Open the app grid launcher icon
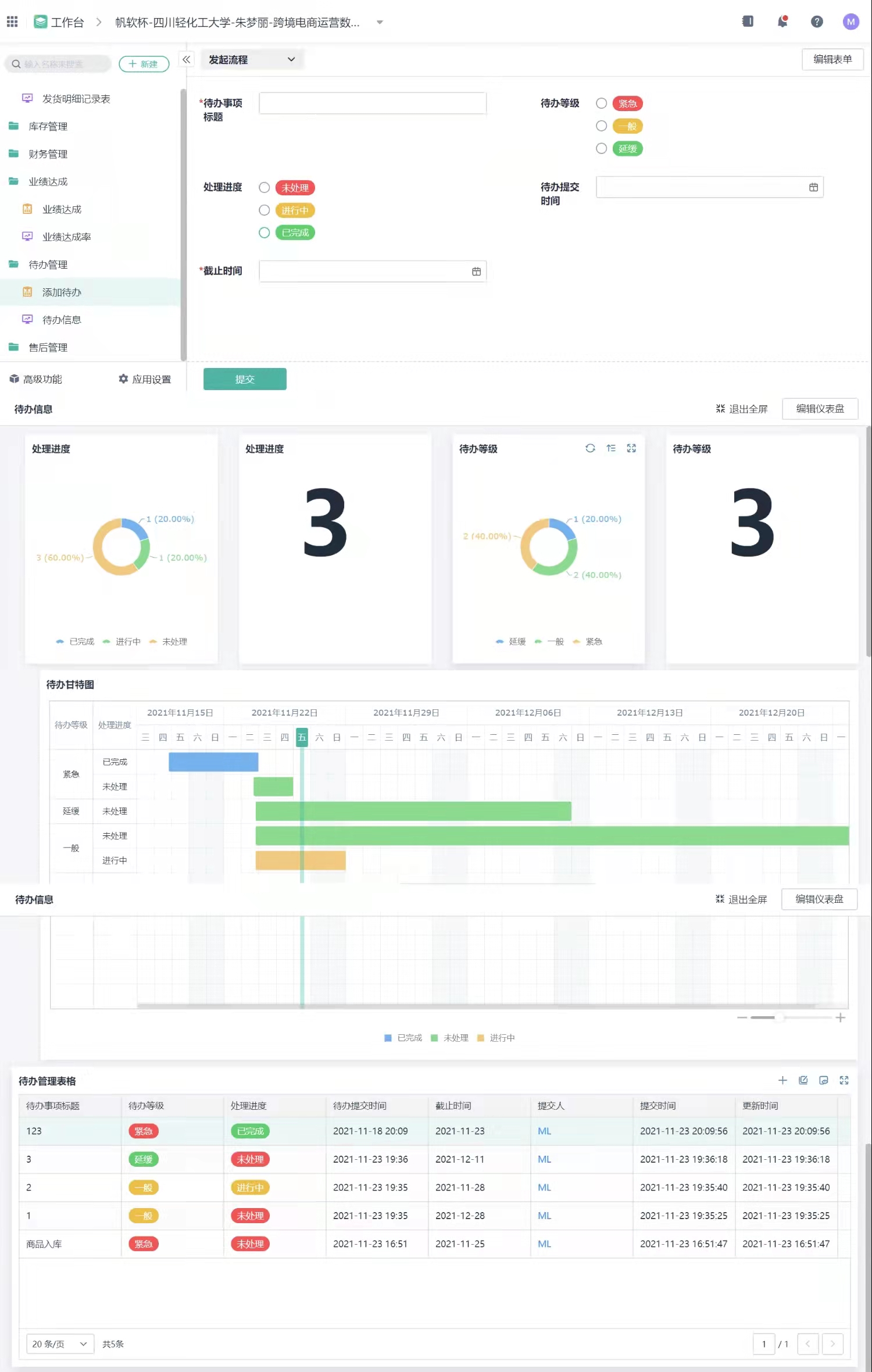Screen dimensions: 872x1372 coord(12,22)
